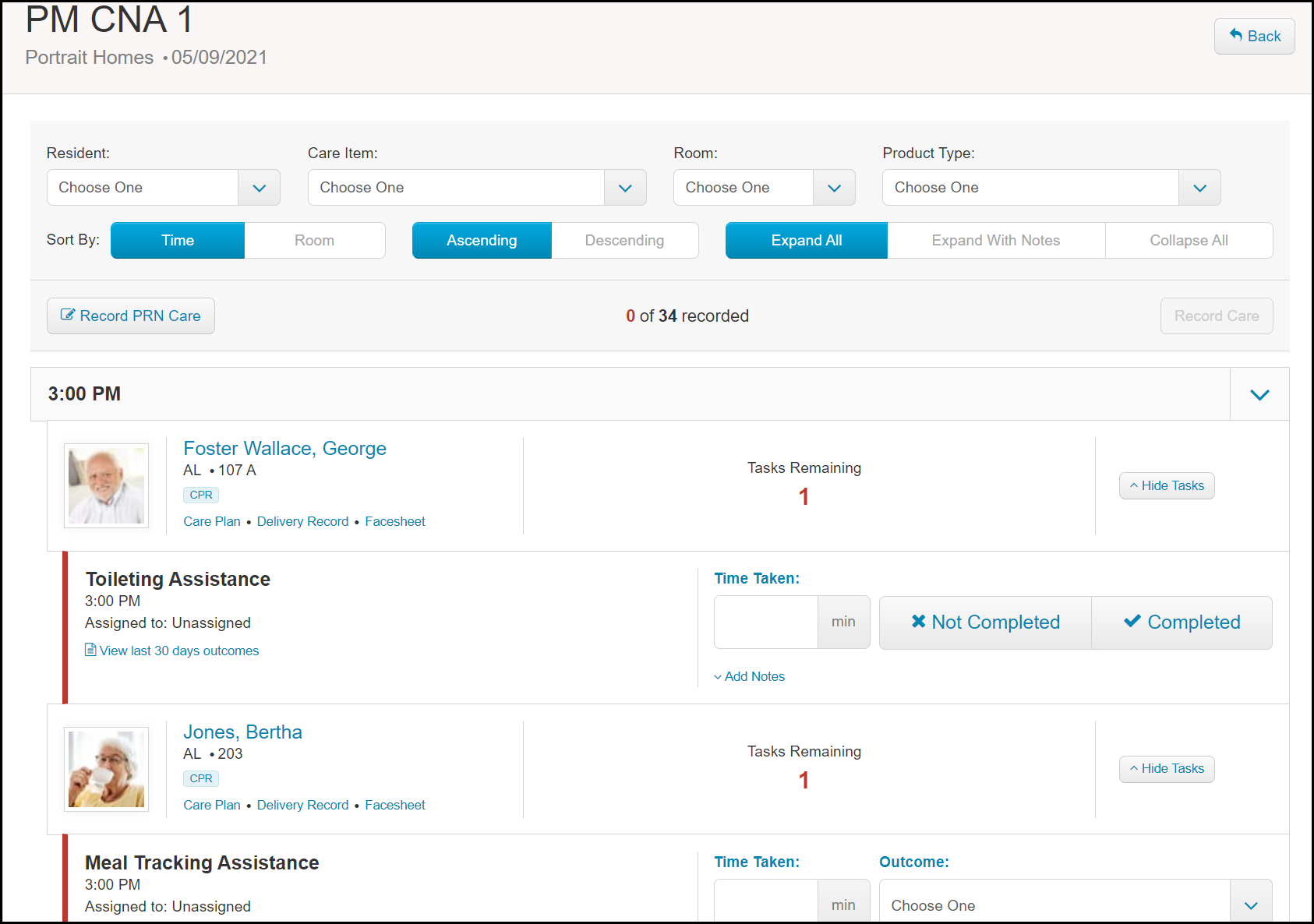Click the 'Toileting Assistance' heading
Screen dimensions: 1314x924
[178, 579]
